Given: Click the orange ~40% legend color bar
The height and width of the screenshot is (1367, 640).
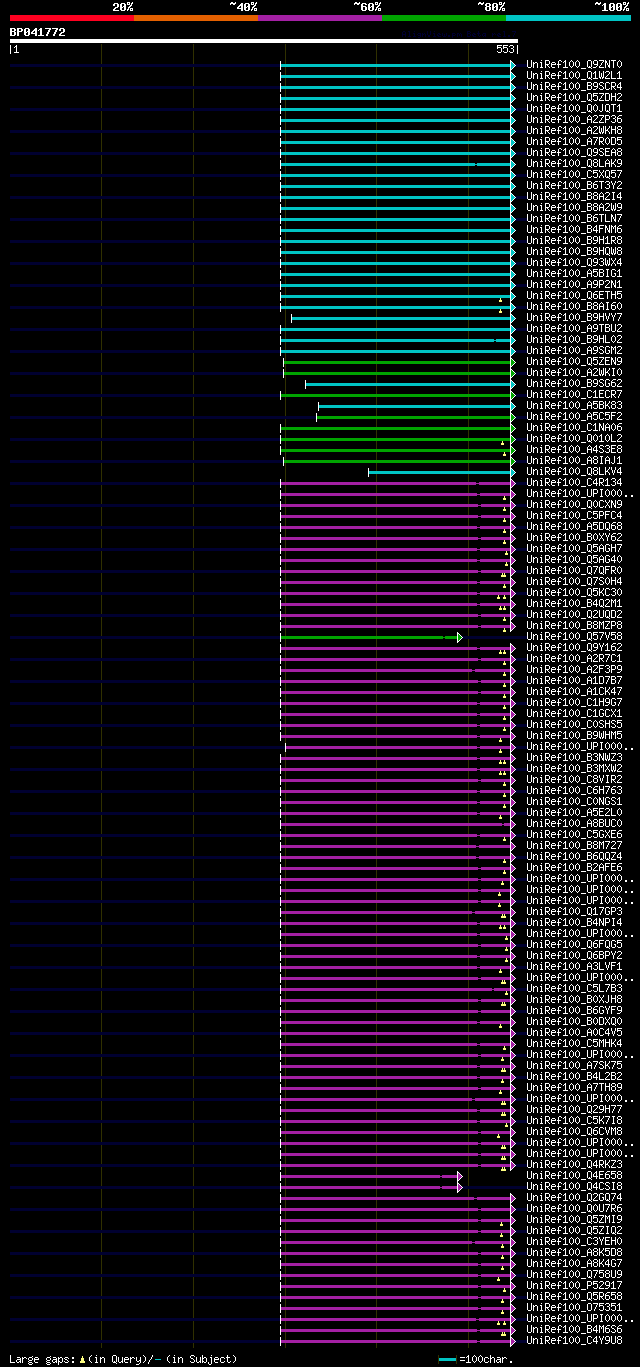Looking at the screenshot, I should point(196,18).
